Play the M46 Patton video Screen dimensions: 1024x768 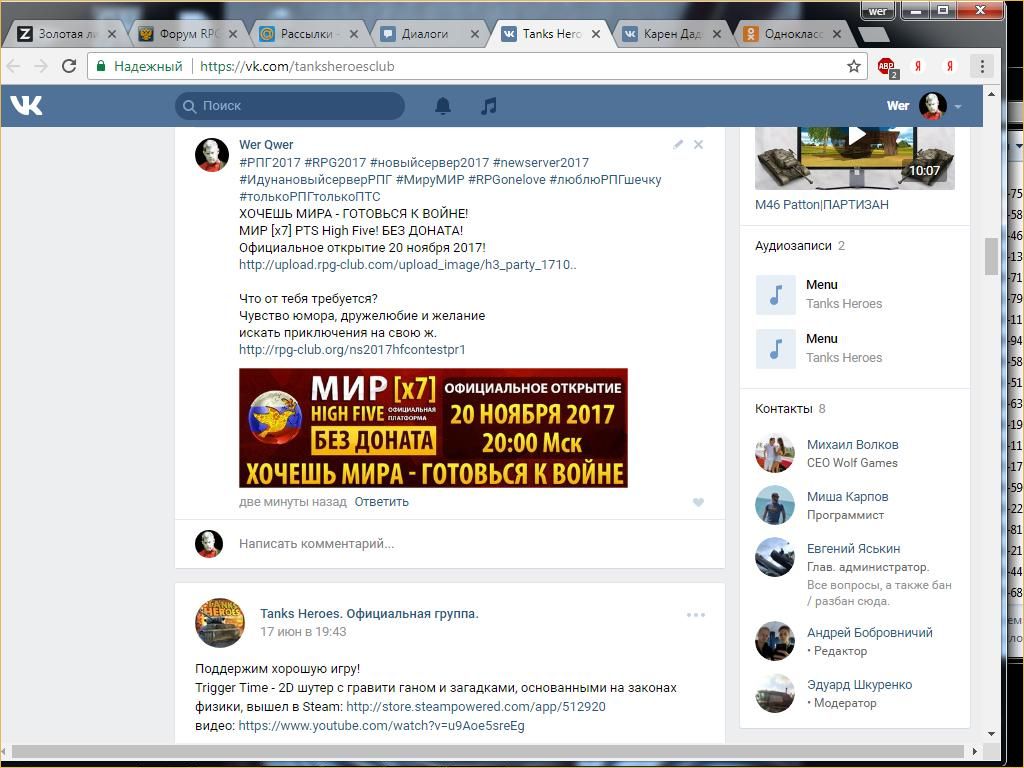(855, 159)
